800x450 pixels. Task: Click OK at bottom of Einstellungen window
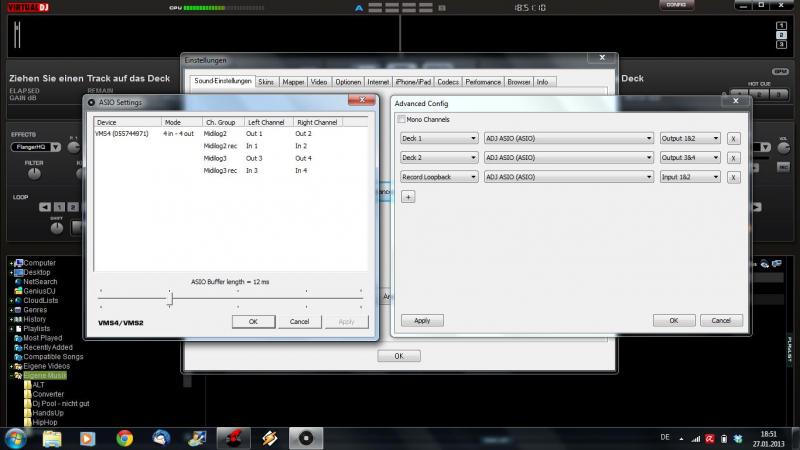[399, 356]
